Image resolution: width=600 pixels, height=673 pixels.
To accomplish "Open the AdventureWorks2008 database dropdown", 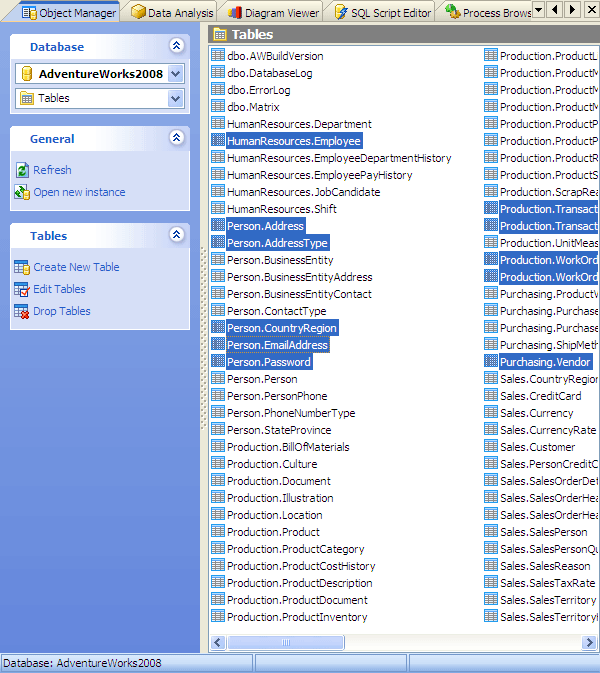I will pyautogui.click(x=176, y=74).
